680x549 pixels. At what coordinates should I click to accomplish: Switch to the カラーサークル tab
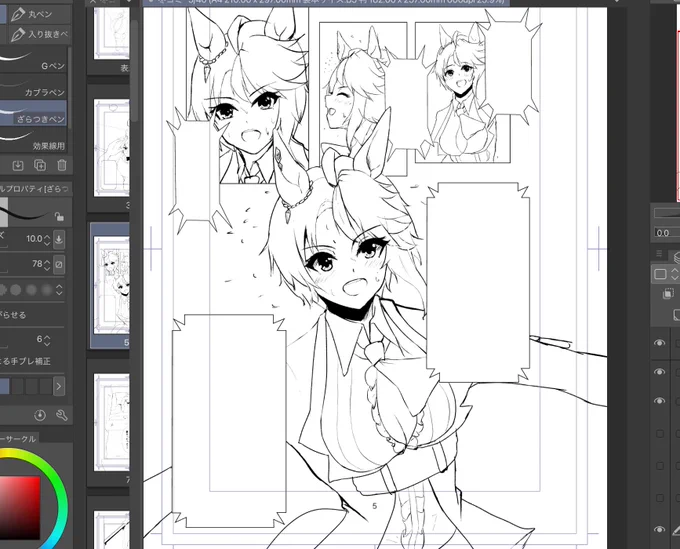[x=18, y=439]
